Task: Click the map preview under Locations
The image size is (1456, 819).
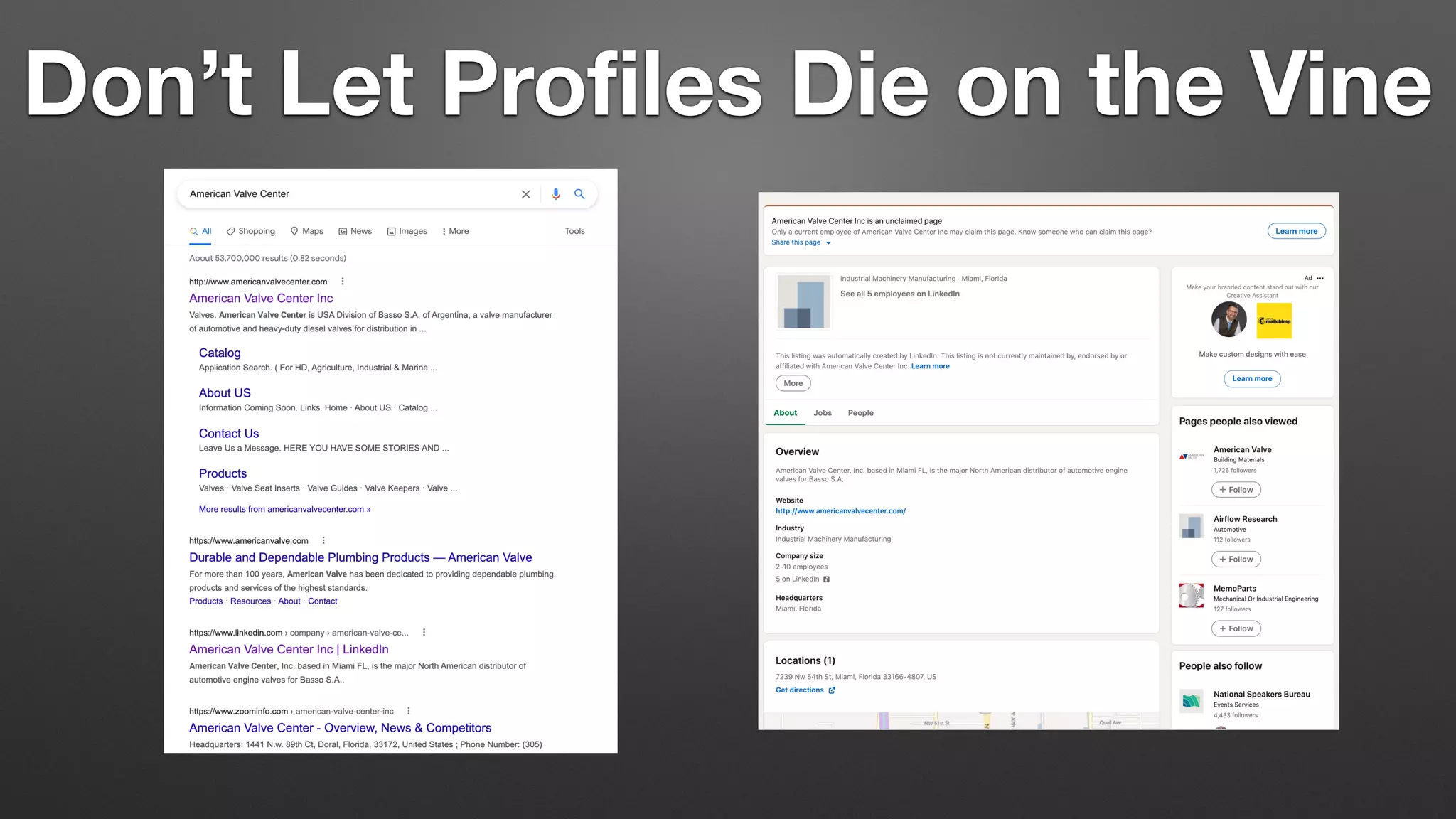Action: click(961, 721)
